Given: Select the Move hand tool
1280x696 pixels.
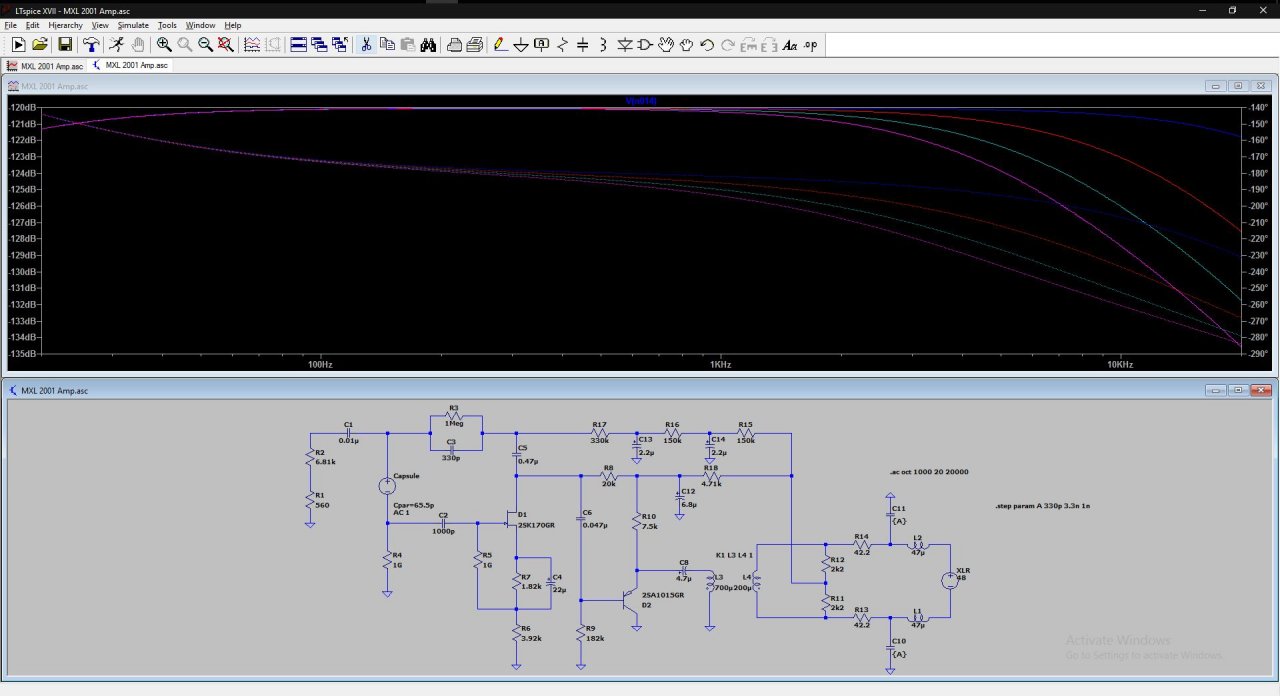Looking at the screenshot, I should (x=666, y=45).
